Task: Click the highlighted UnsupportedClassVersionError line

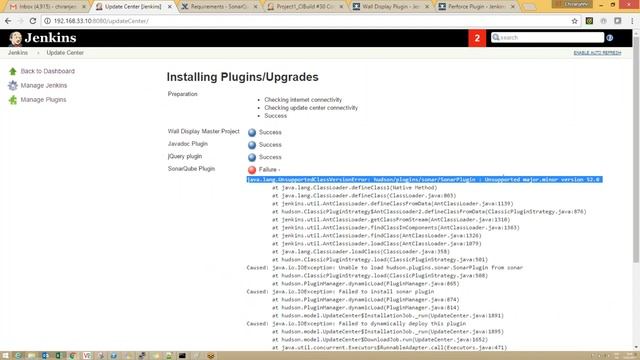Action: (424, 180)
